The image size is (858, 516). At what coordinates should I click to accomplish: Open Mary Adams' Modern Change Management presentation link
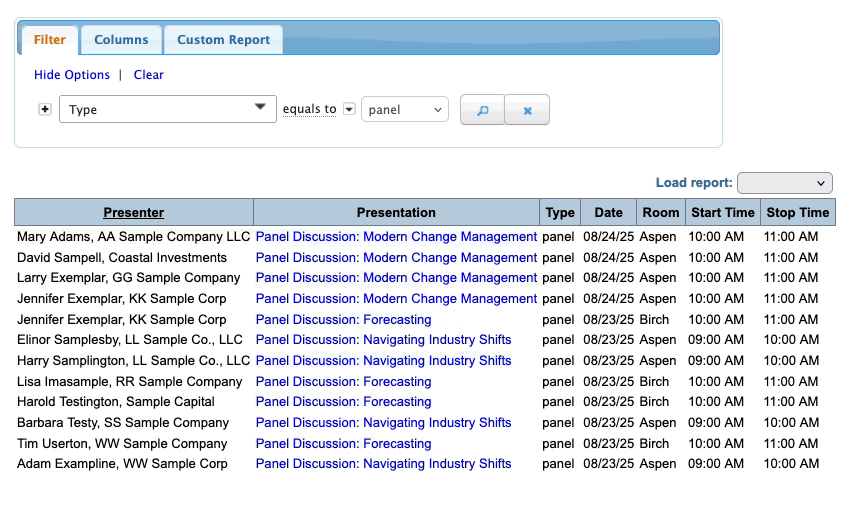396,237
